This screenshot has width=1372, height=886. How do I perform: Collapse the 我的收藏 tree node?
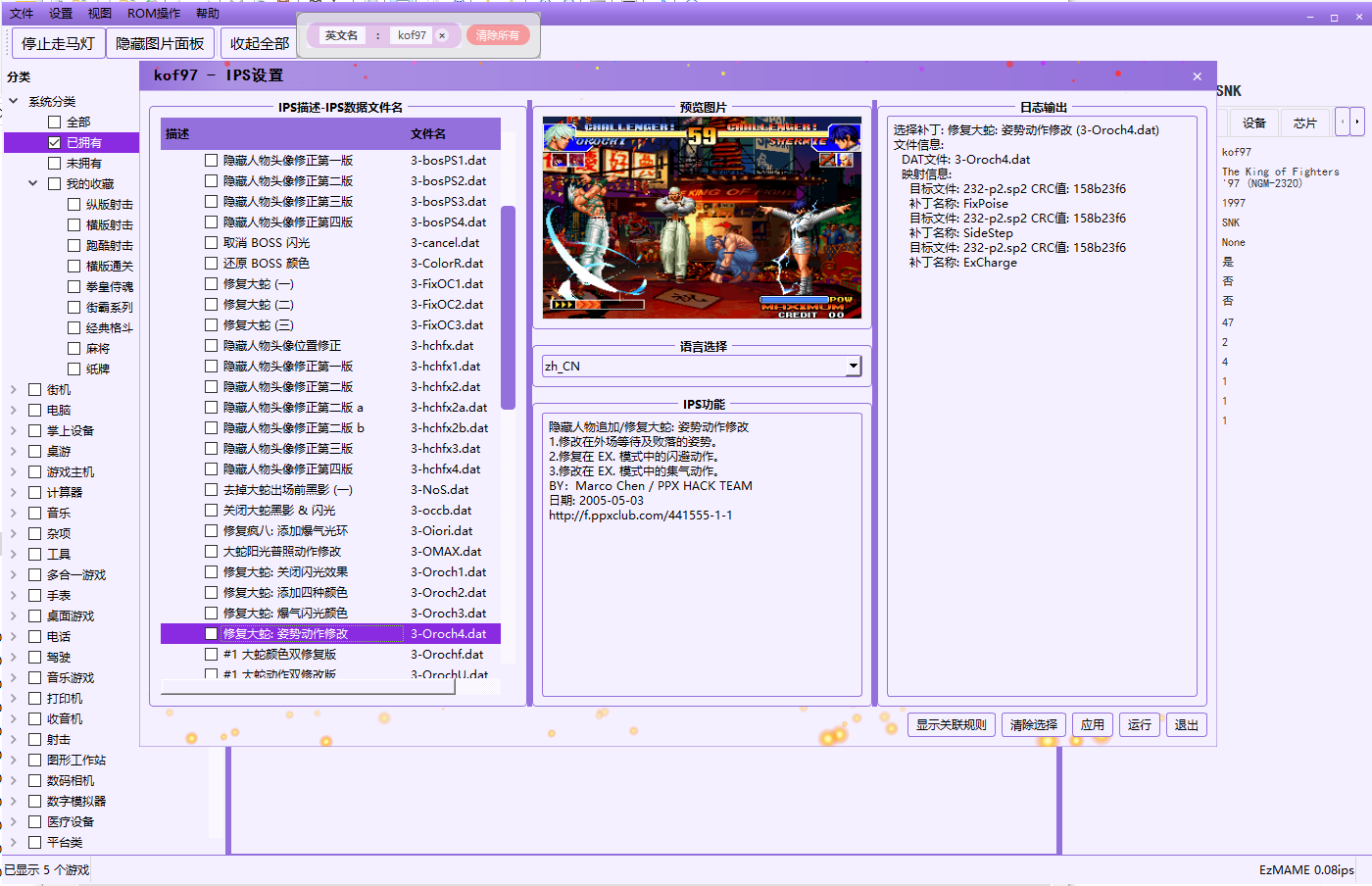click(32, 183)
